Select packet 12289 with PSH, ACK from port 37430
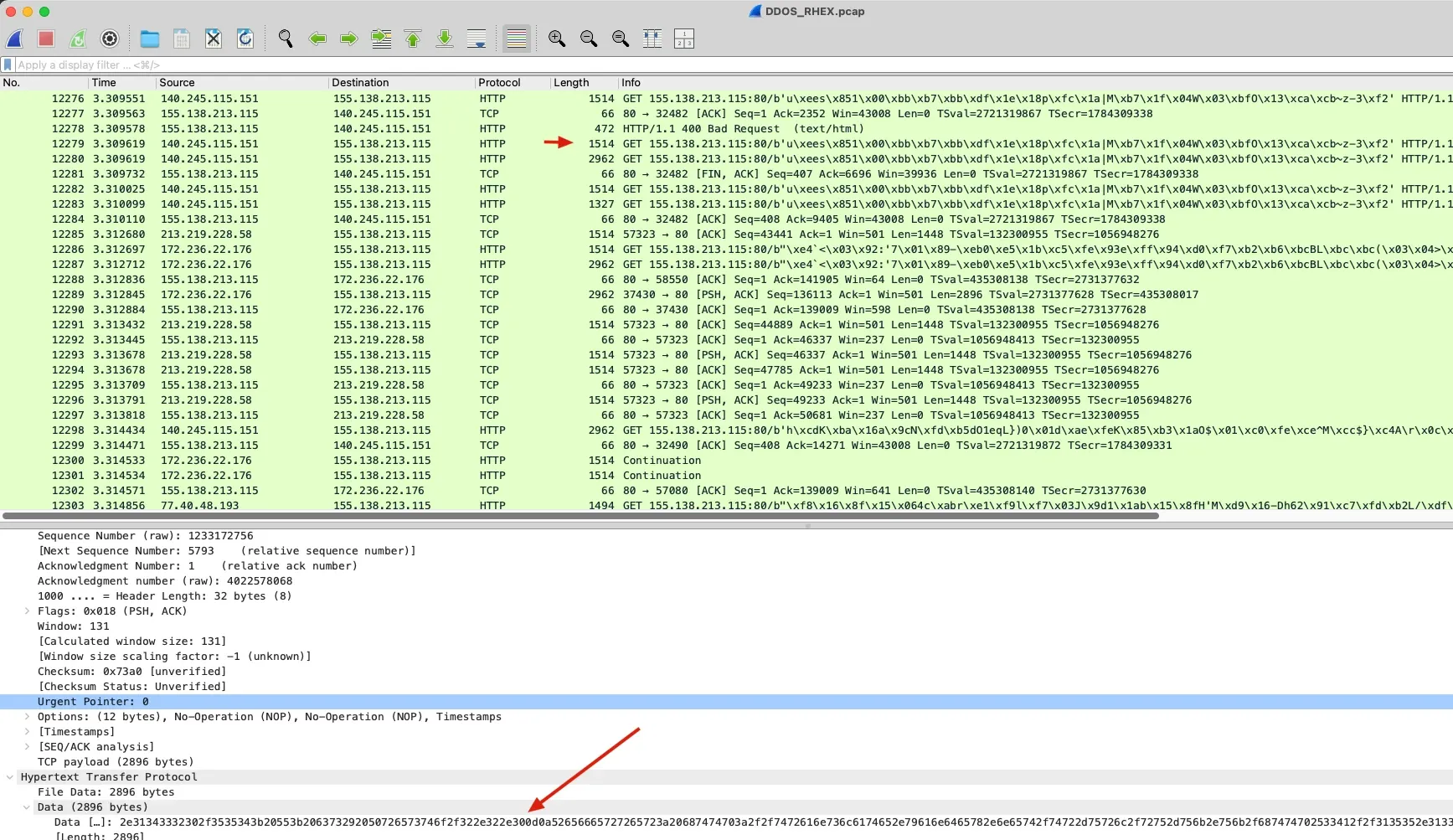This screenshot has height=840, width=1453. tap(726, 295)
